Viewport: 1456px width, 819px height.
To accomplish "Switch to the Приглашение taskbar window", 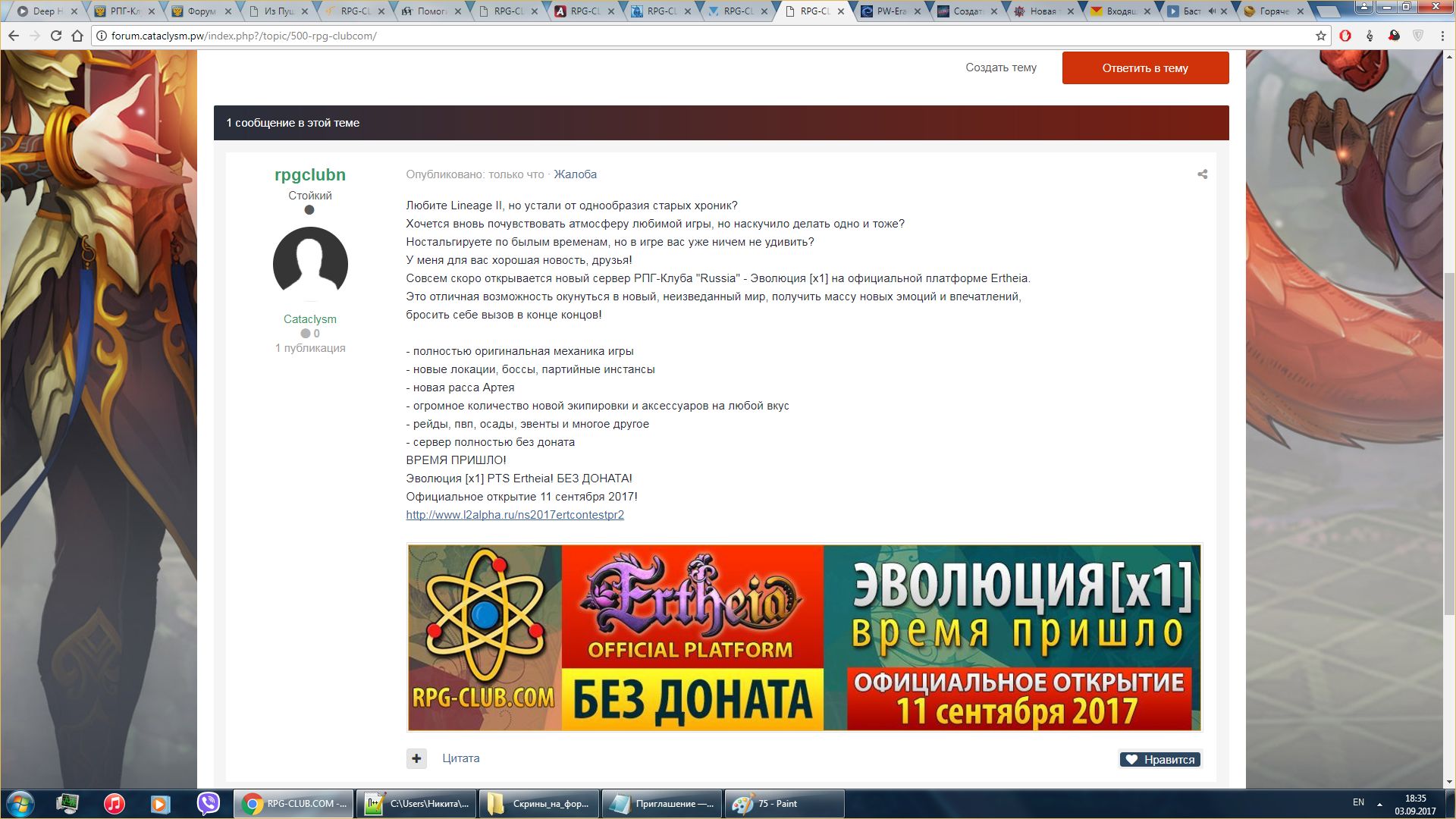I will click(x=662, y=804).
